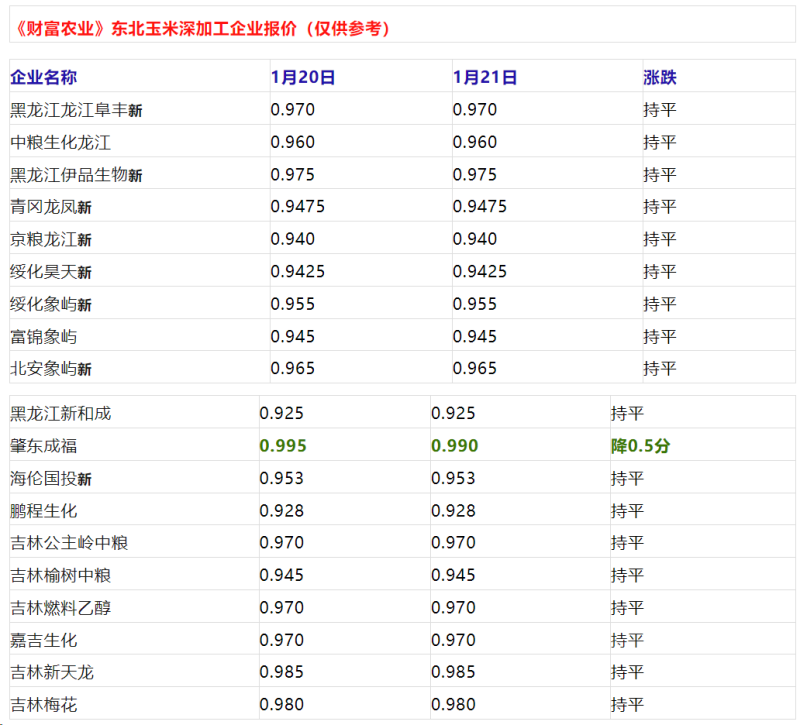Select the 涨跌 column header

(x=659, y=77)
